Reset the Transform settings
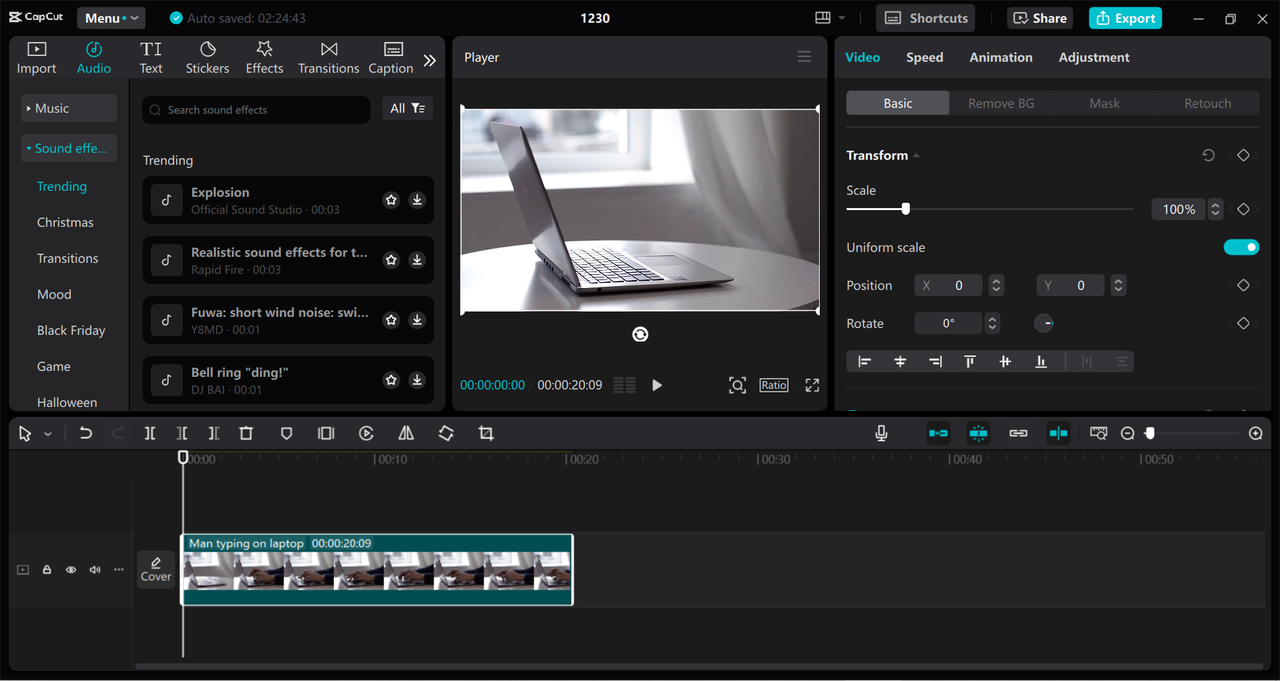Screen dimensions: 1280x681 click(1208, 155)
